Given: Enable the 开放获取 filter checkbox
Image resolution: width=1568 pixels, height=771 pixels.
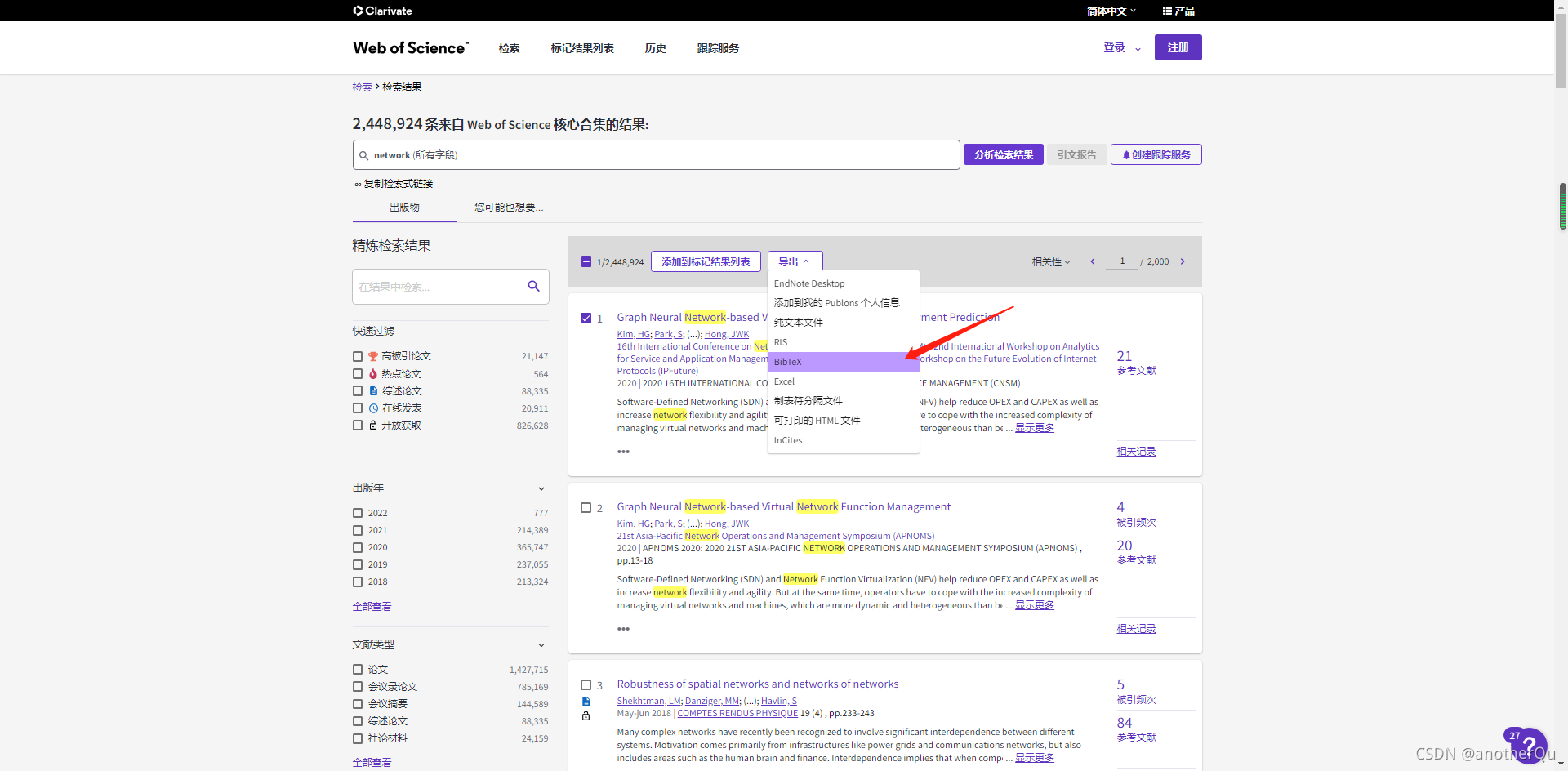Looking at the screenshot, I should pyautogui.click(x=358, y=425).
